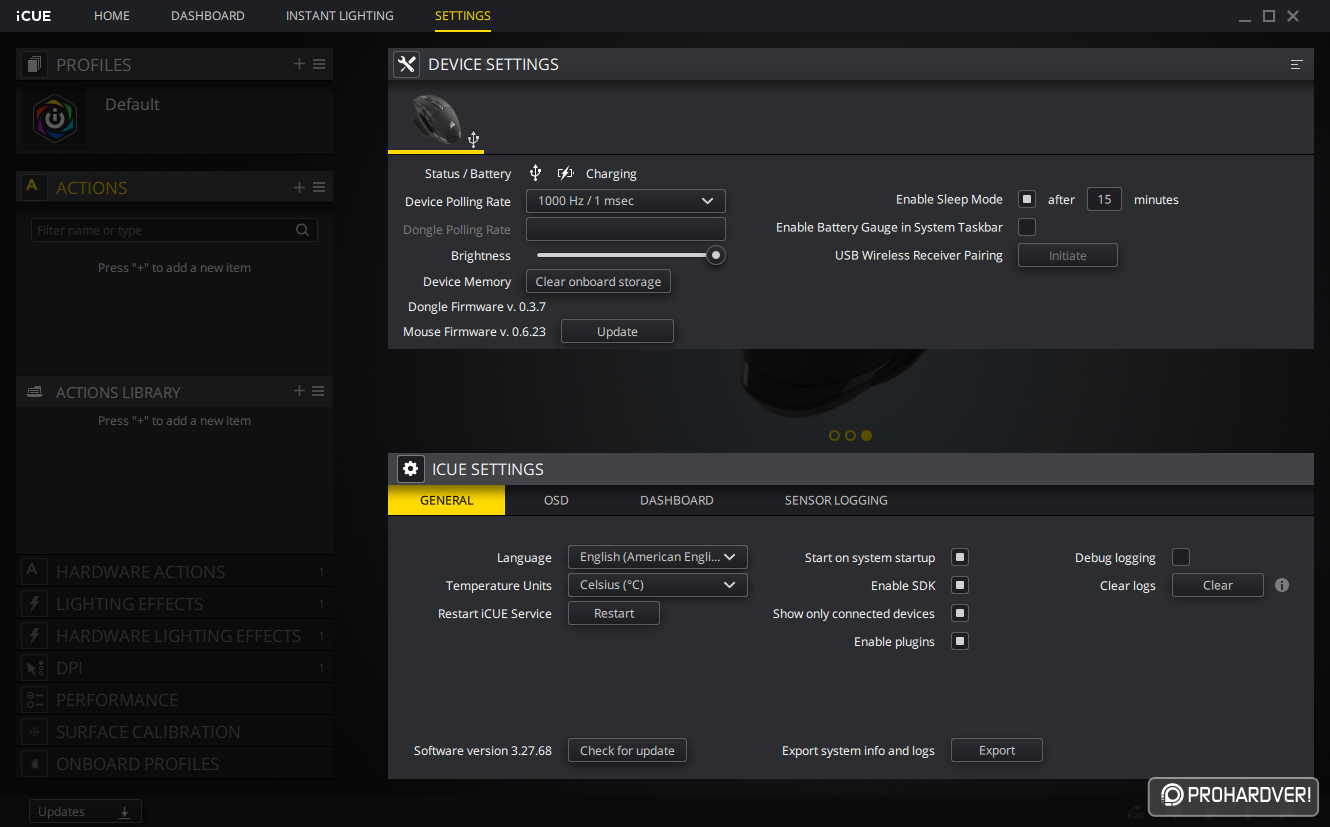Expand the Onboard Profiles section
This screenshot has height=827, width=1330.
click(x=174, y=763)
